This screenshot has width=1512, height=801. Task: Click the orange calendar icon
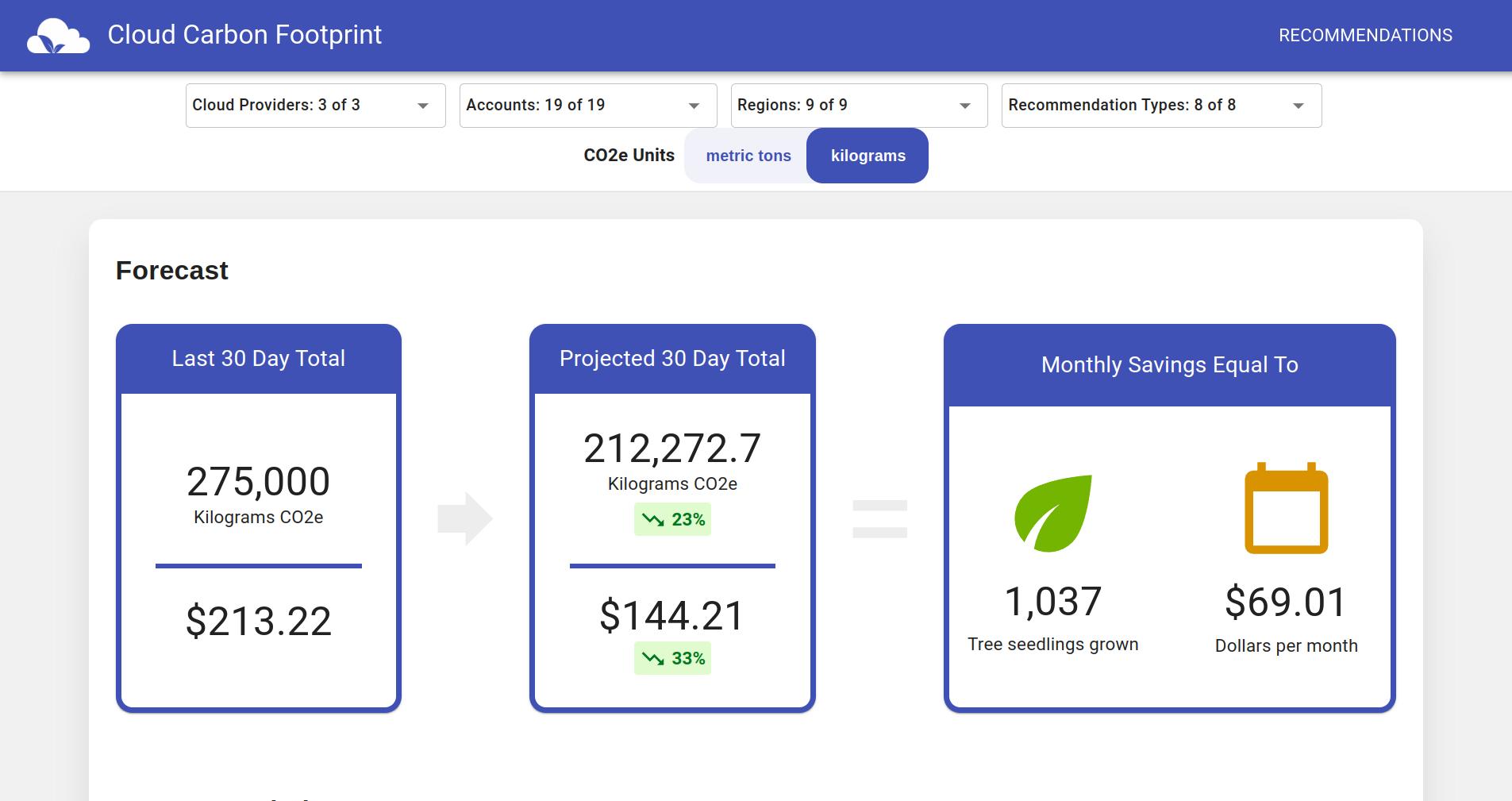[1286, 508]
